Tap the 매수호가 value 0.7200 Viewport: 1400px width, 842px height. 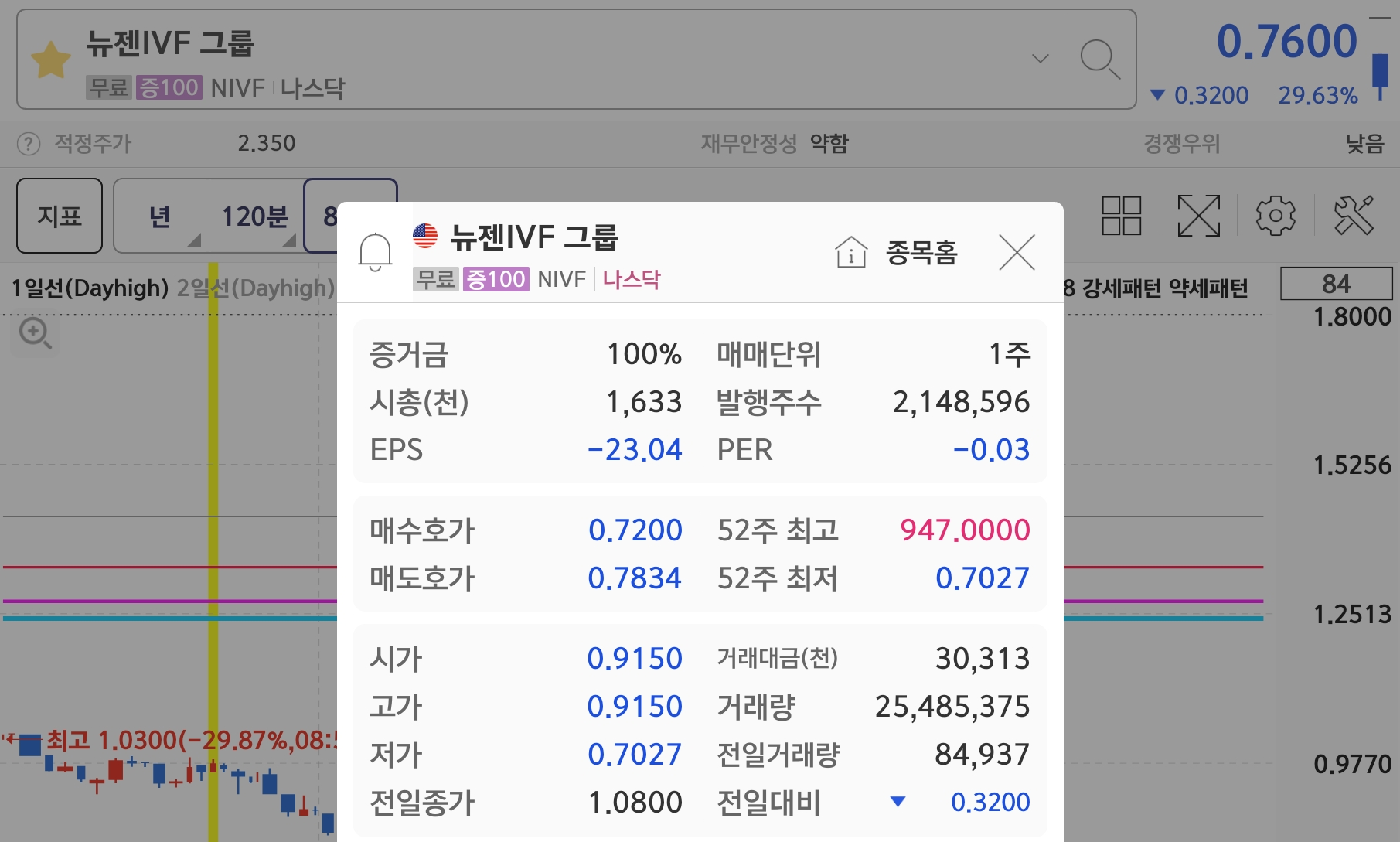click(635, 530)
